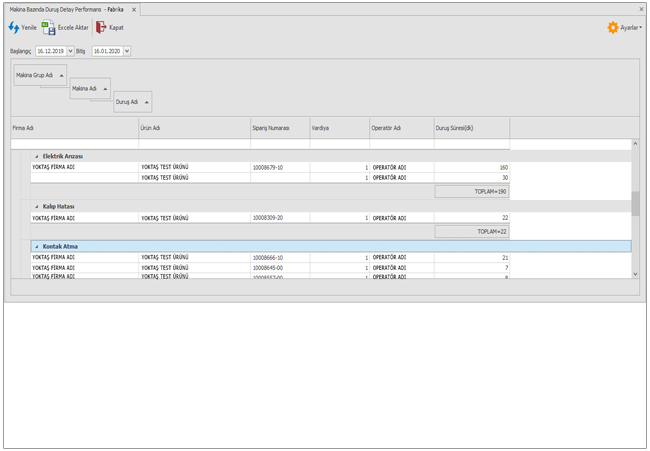
Task: Select the Makina Bazında Duruş Detay tab
Action: click(66, 9)
